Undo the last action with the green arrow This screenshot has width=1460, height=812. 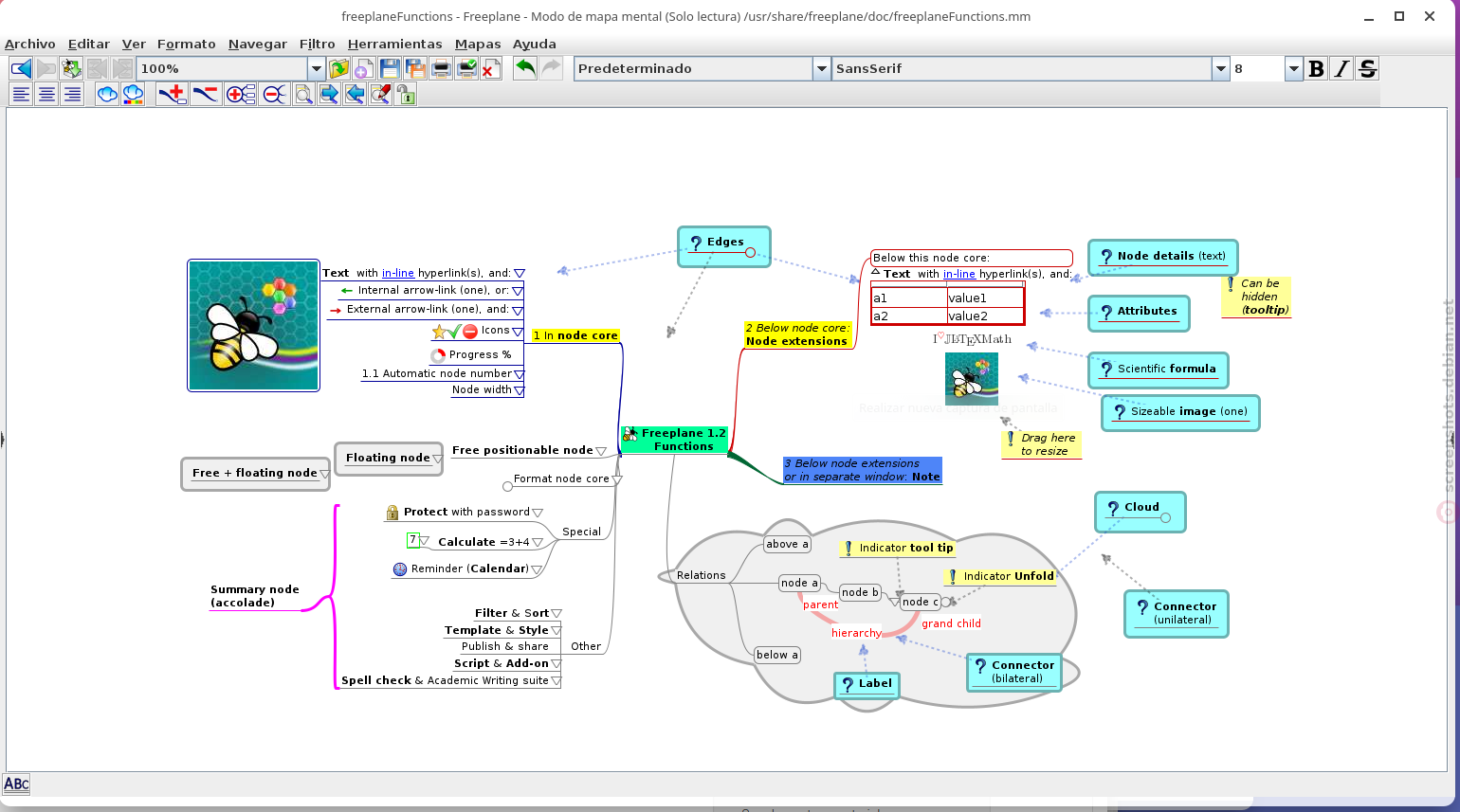pos(525,68)
